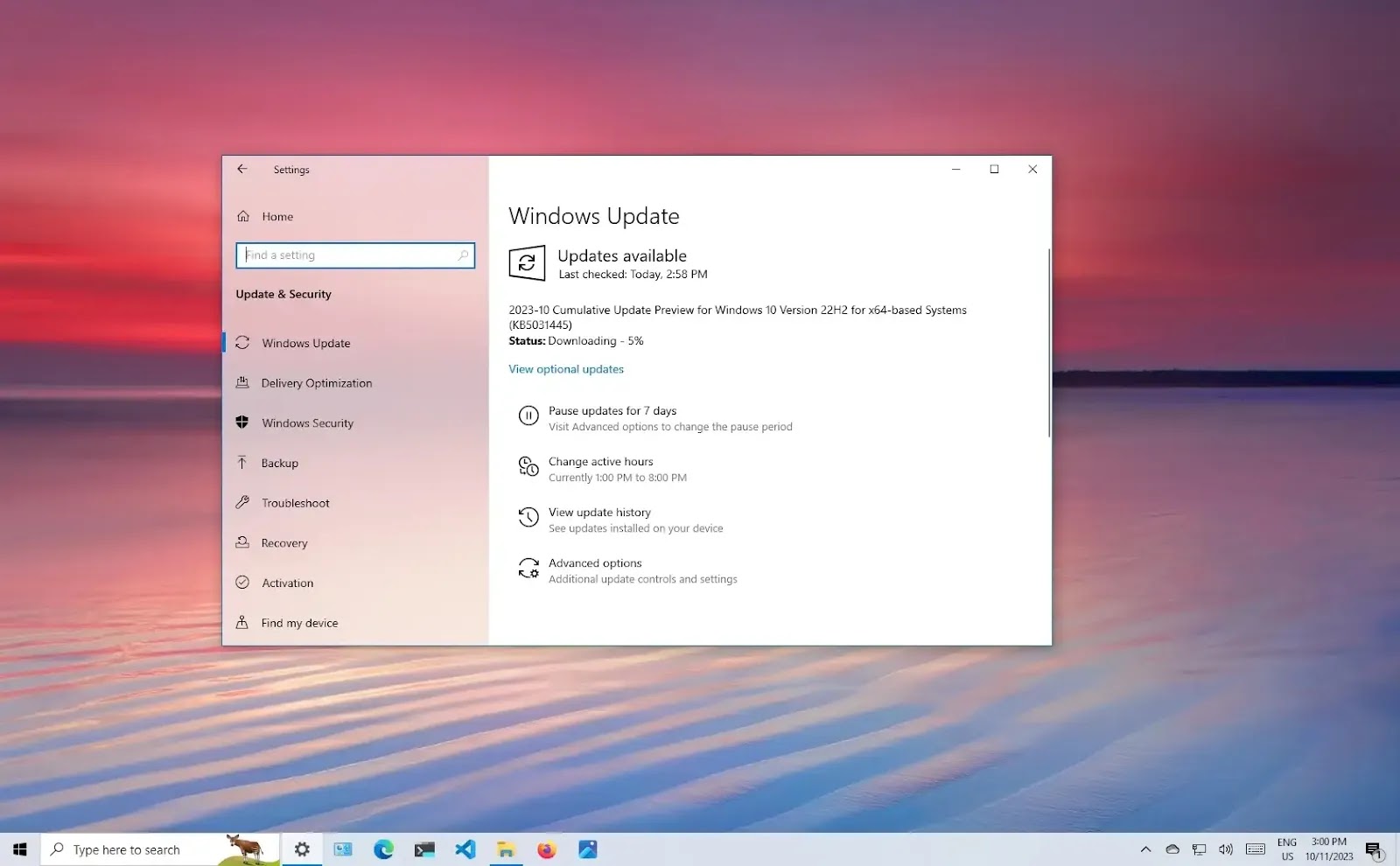Click the Find a setting search box
This screenshot has width=1400, height=866.
355,255
